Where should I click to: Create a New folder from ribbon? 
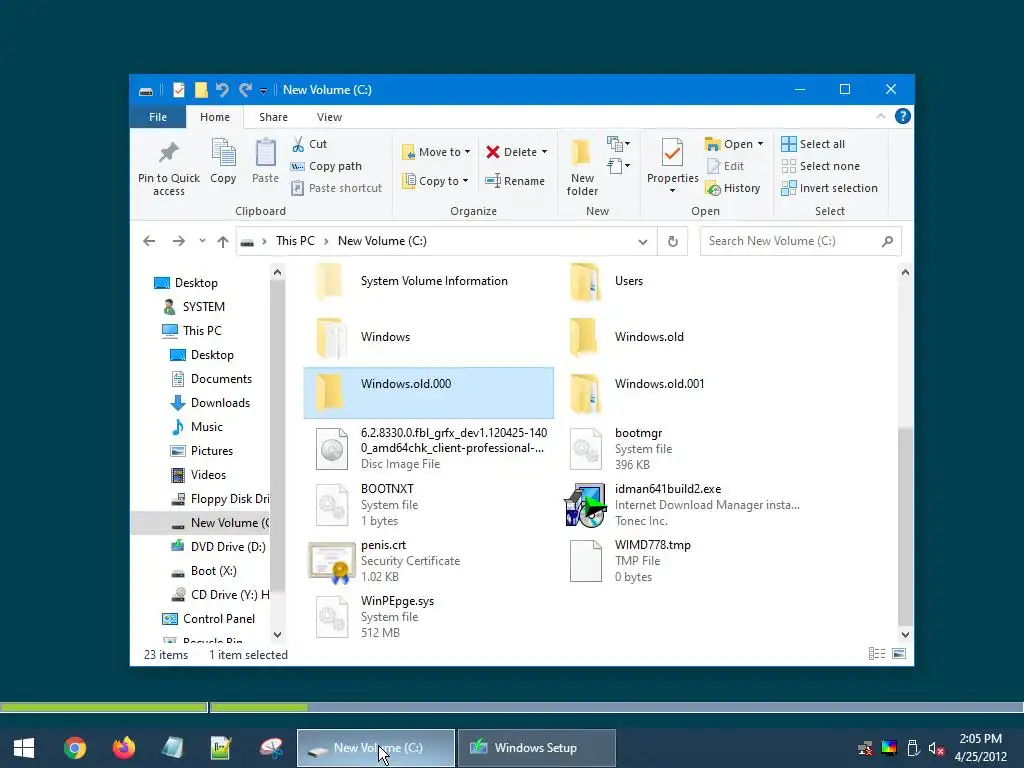(x=582, y=167)
